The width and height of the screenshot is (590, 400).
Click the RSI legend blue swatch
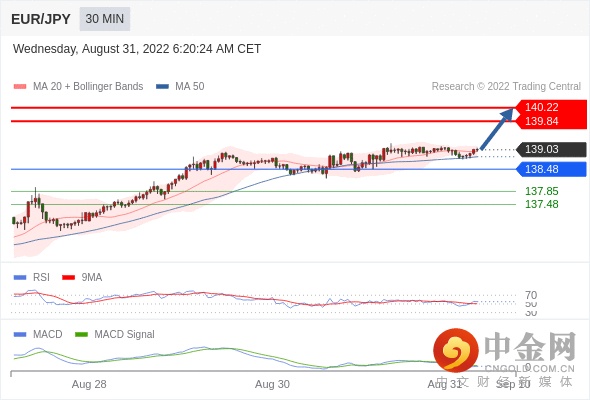(20, 278)
